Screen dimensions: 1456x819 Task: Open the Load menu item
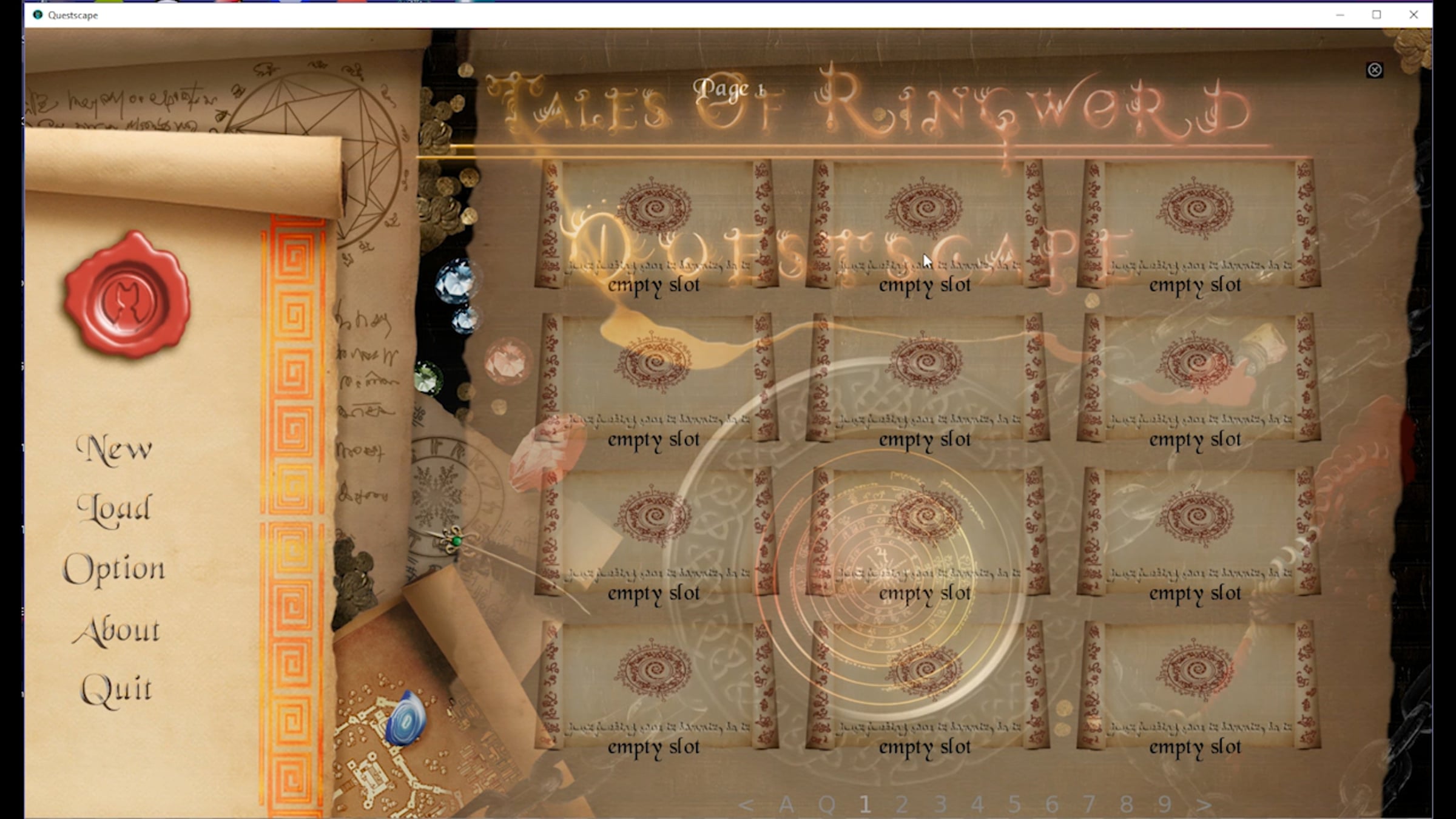[x=113, y=508]
